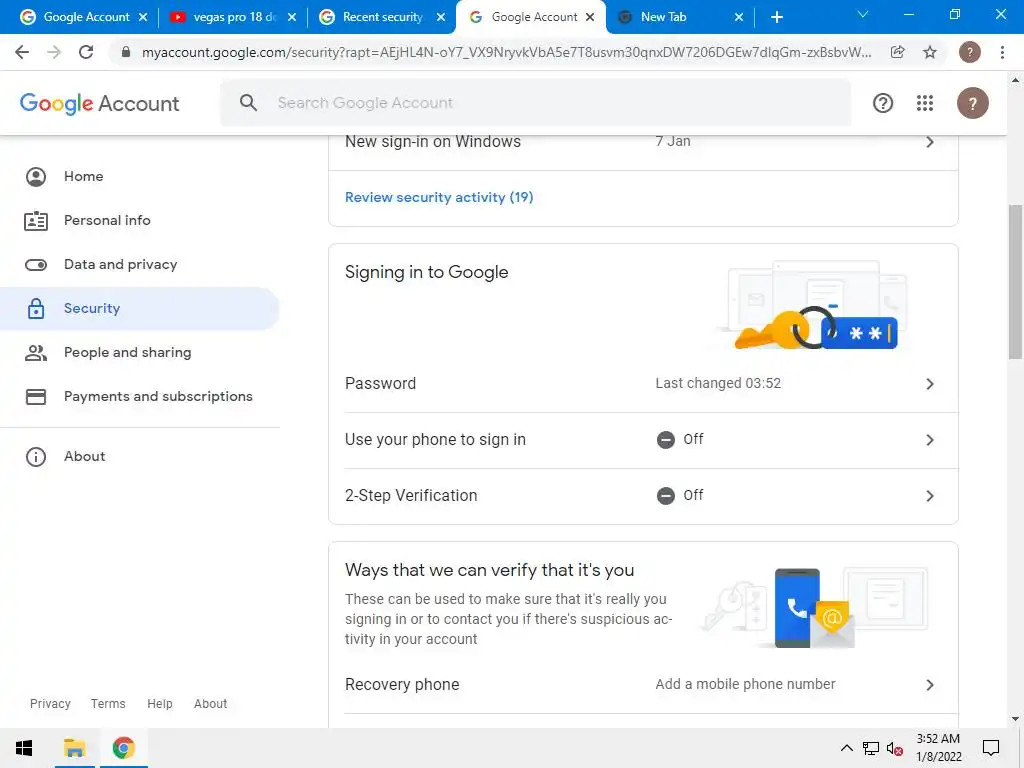The image size is (1024, 768).
Task: Open the Privacy footer link
Action: pos(50,703)
